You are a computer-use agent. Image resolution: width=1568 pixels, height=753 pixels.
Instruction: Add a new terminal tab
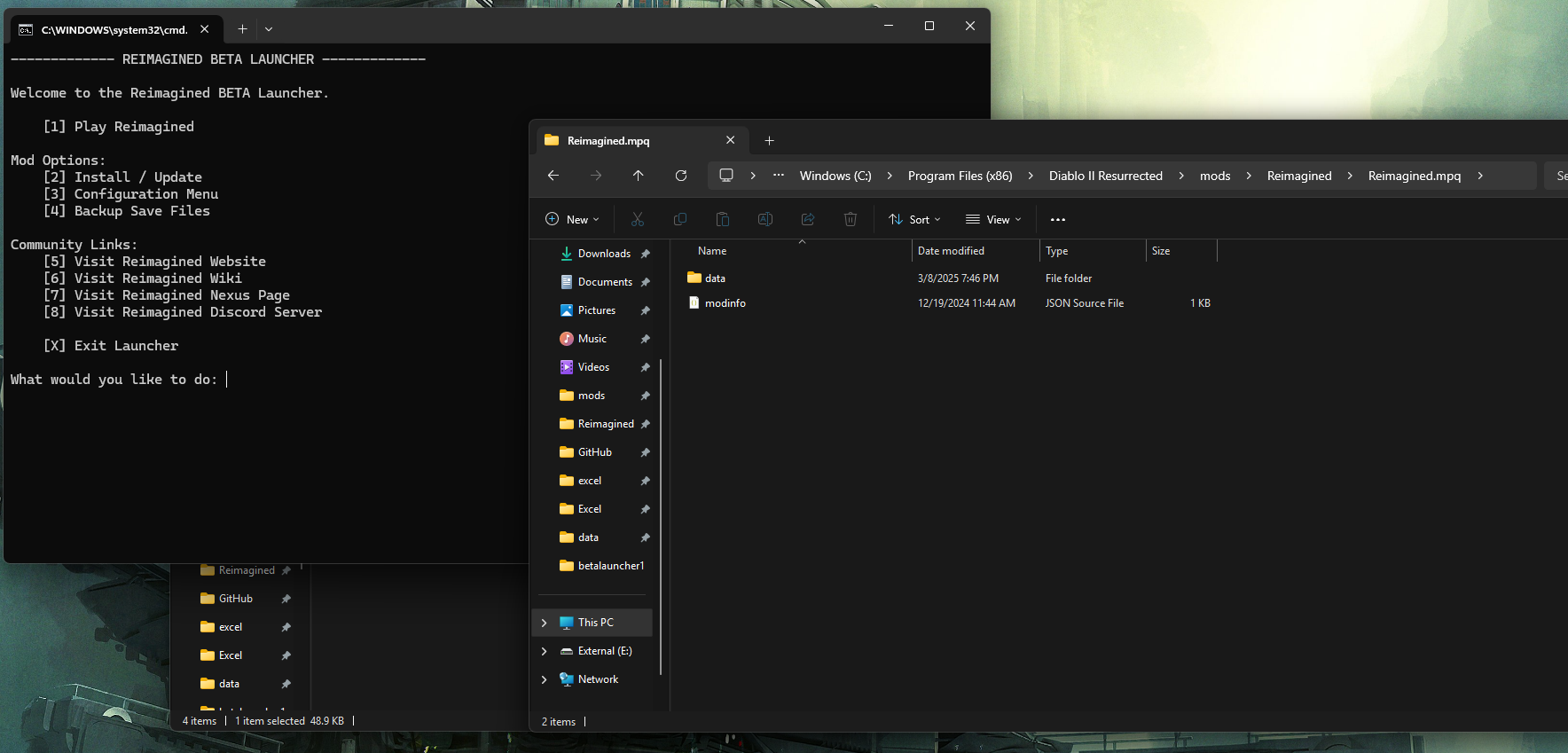(x=242, y=29)
